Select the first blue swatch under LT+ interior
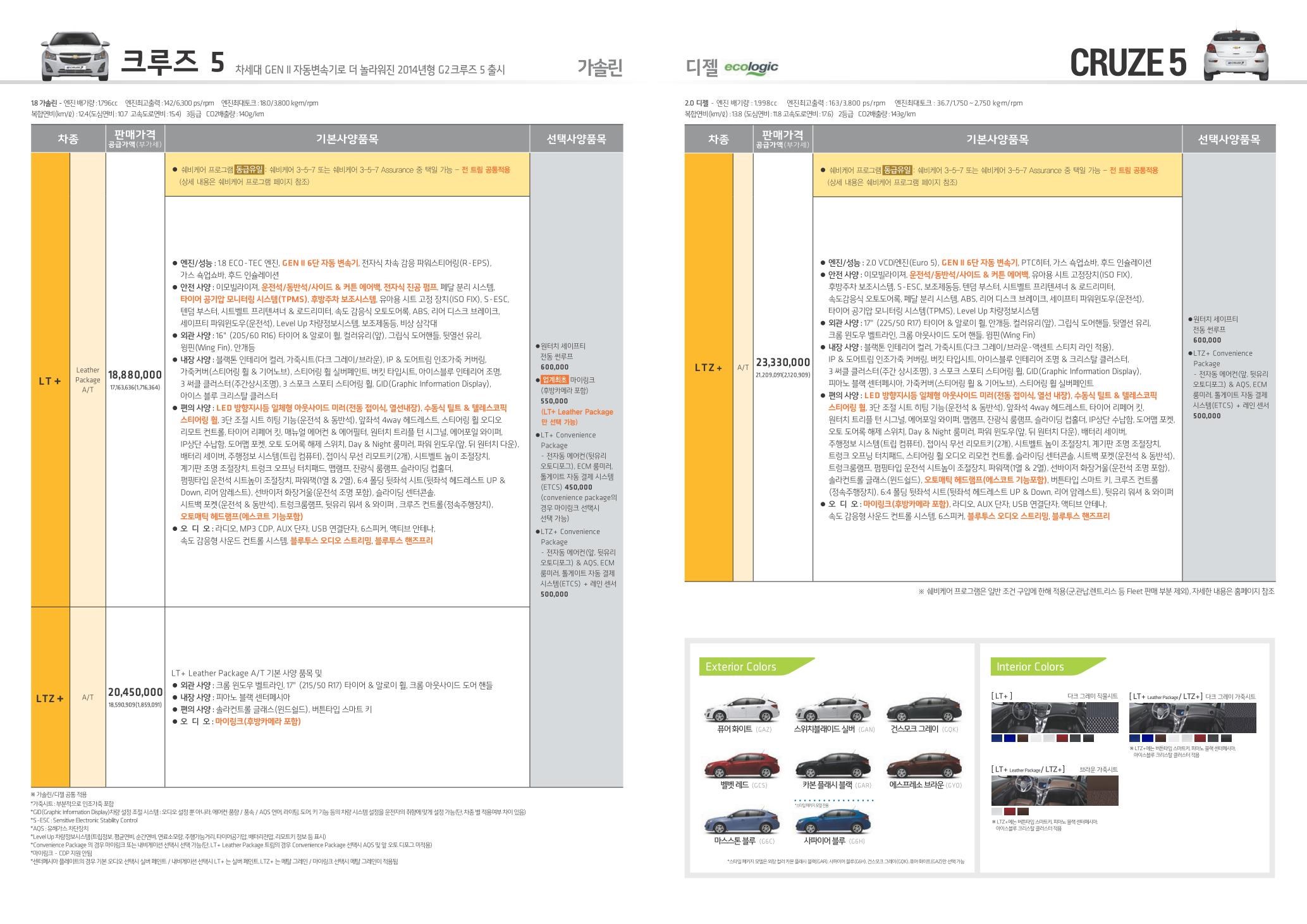 click(997, 738)
